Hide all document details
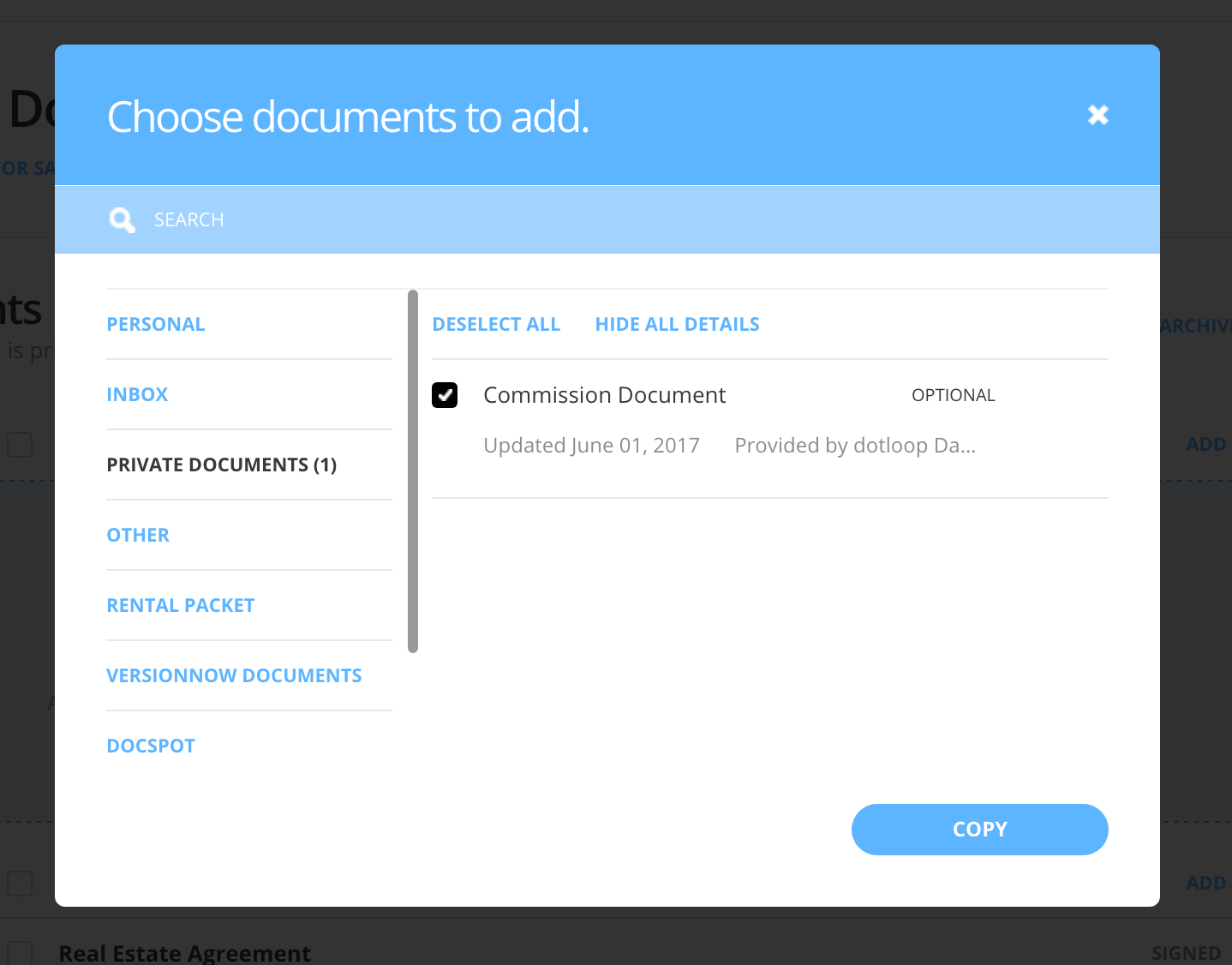Screen dimensions: 1232x965 [677, 324]
